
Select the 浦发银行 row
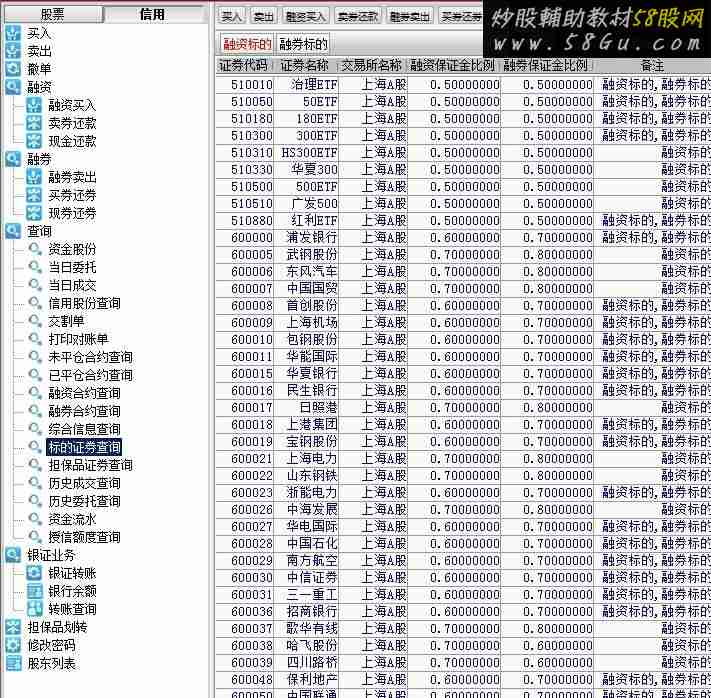click(x=463, y=238)
